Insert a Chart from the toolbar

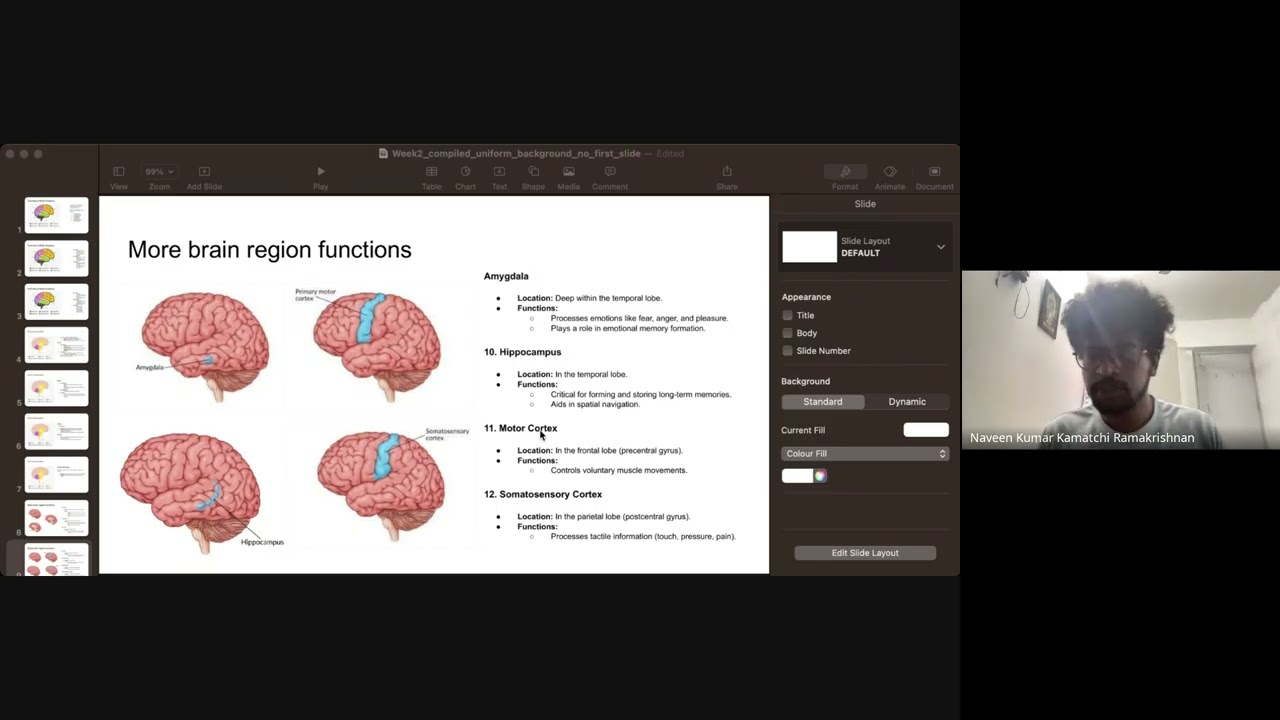coord(465,177)
